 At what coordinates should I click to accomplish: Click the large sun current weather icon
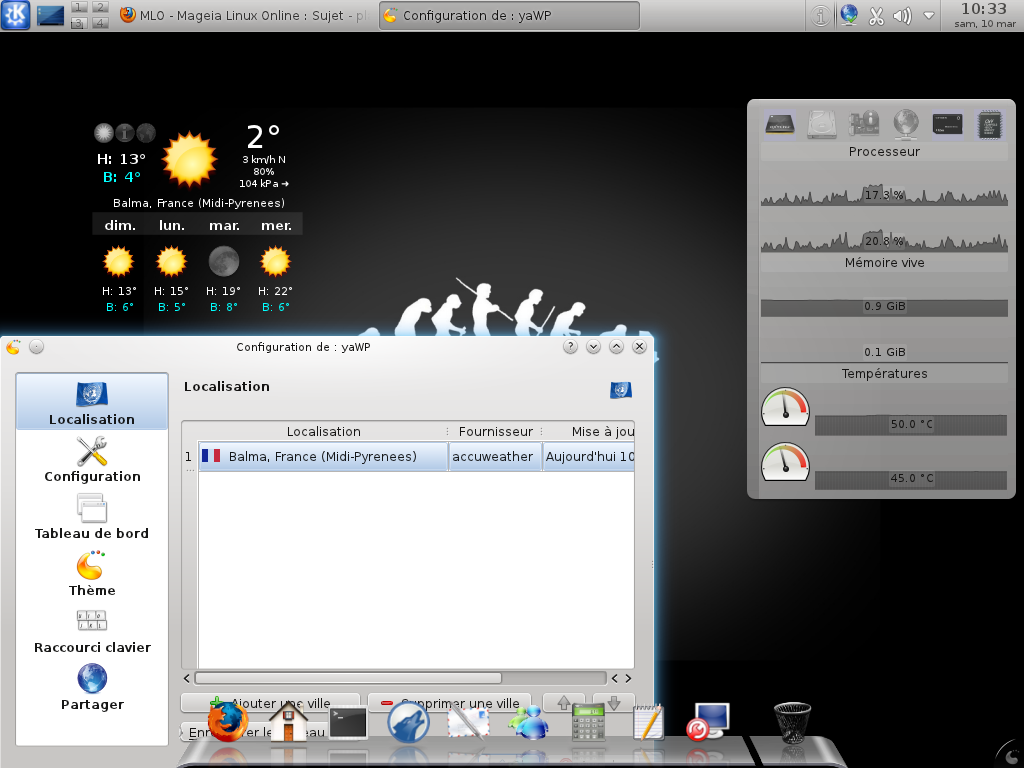pyautogui.click(x=189, y=159)
